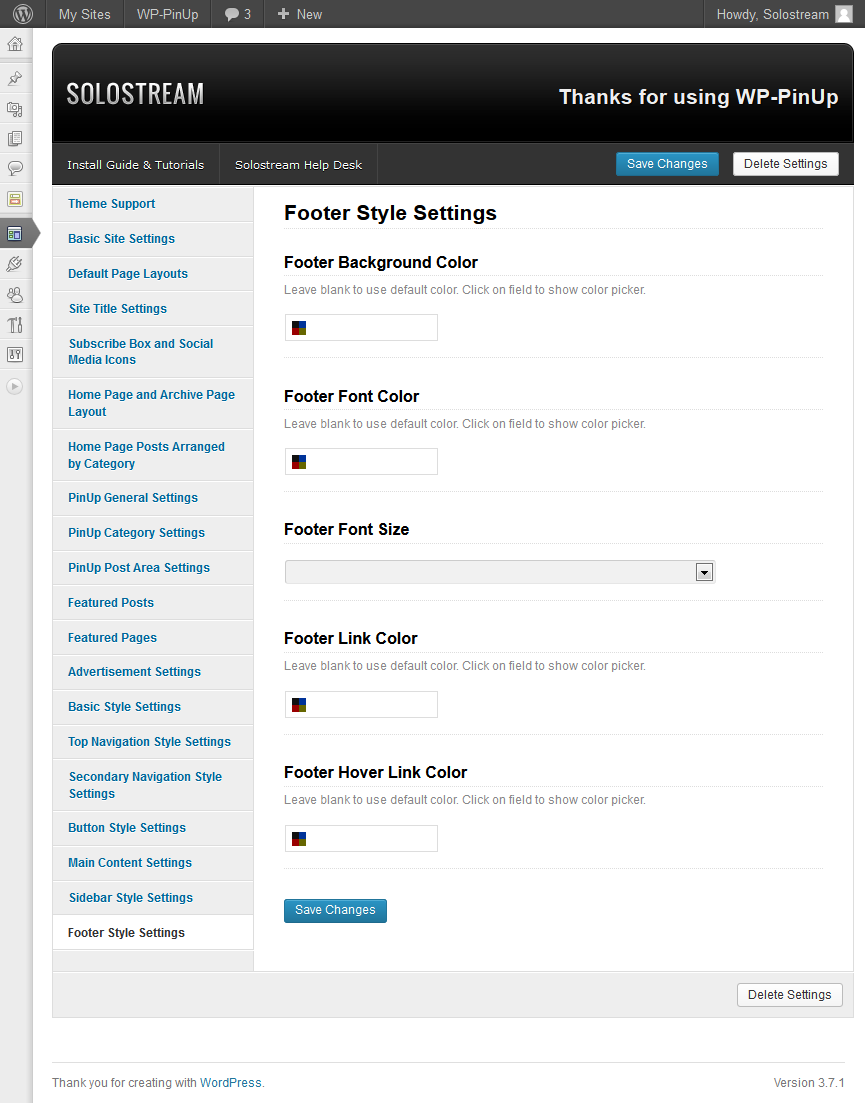Open the yellow forms icon in sidebar

15,199
